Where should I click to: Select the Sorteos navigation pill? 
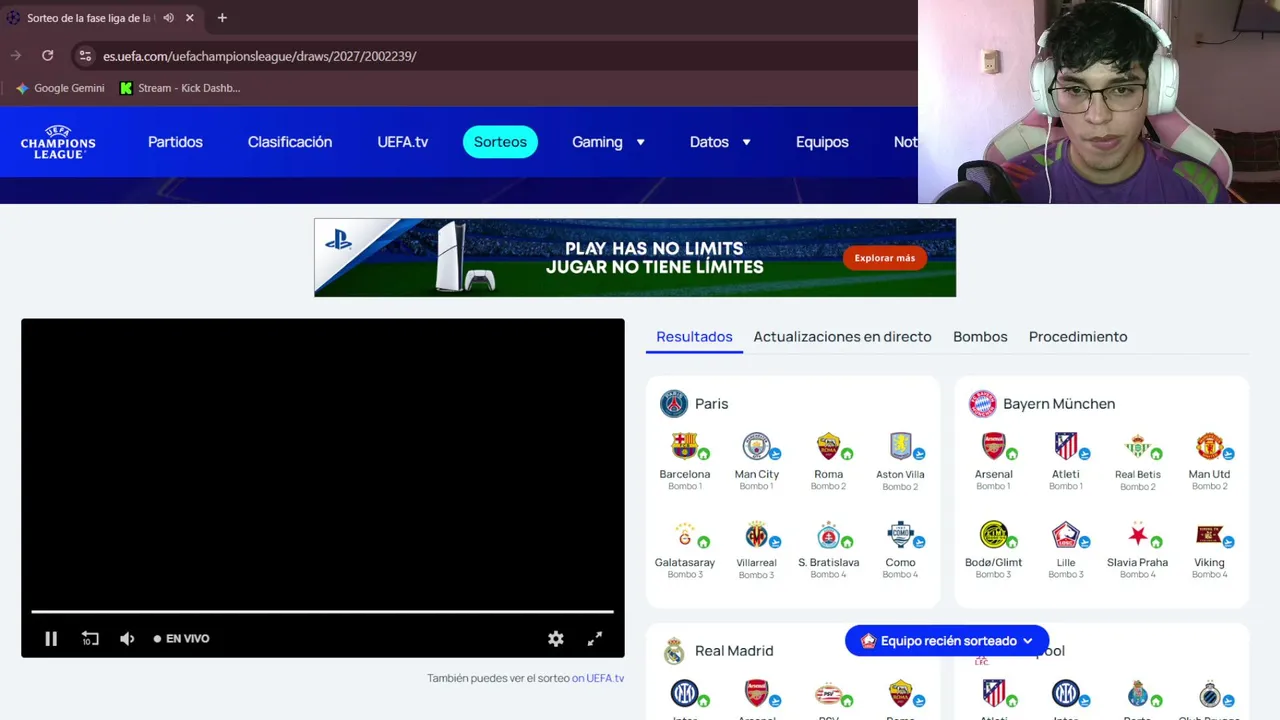coord(500,142)
